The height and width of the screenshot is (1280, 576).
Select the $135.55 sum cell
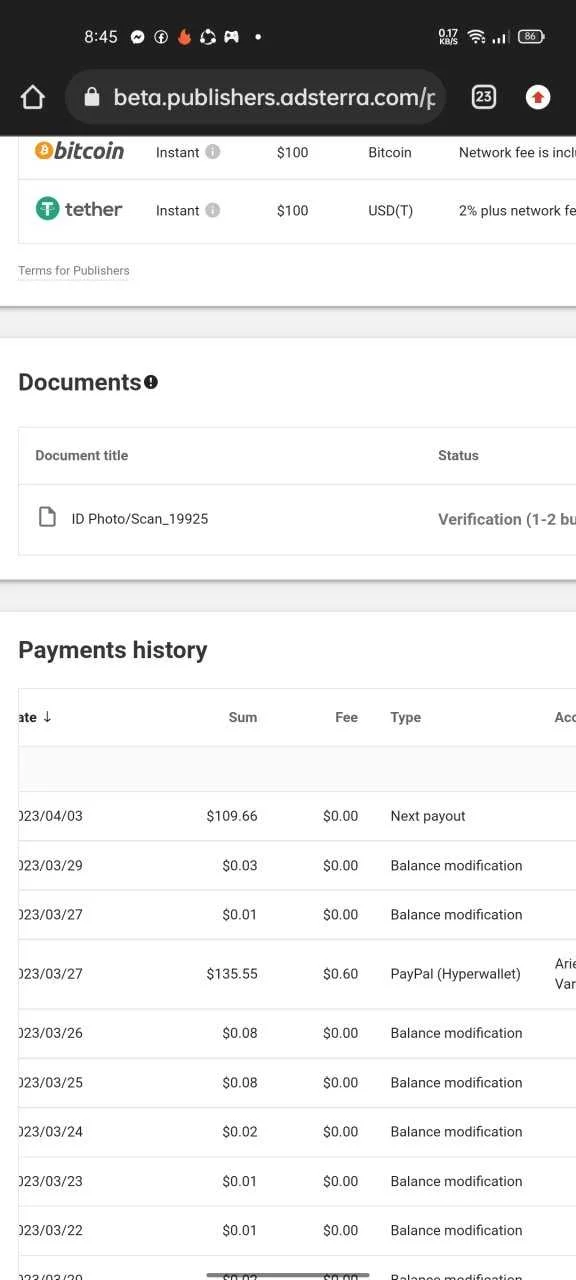click(x=232, y=974)
